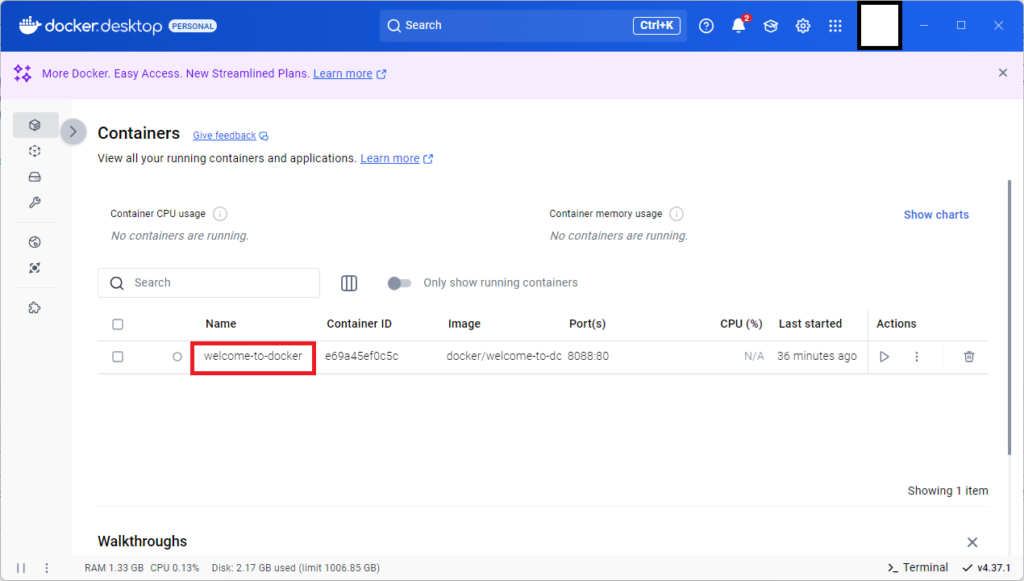
Task: Open the engine options kebab in status bar
Action: 46,568
